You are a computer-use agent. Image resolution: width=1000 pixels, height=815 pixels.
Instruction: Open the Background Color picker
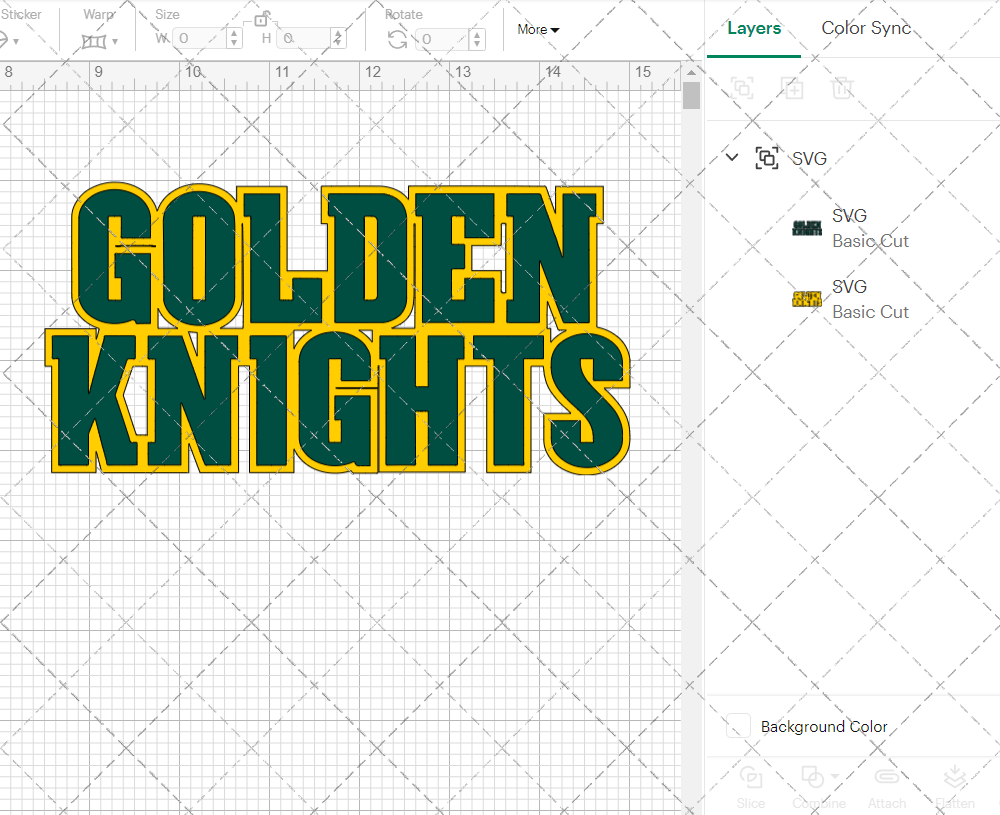(x=737, y=727)
